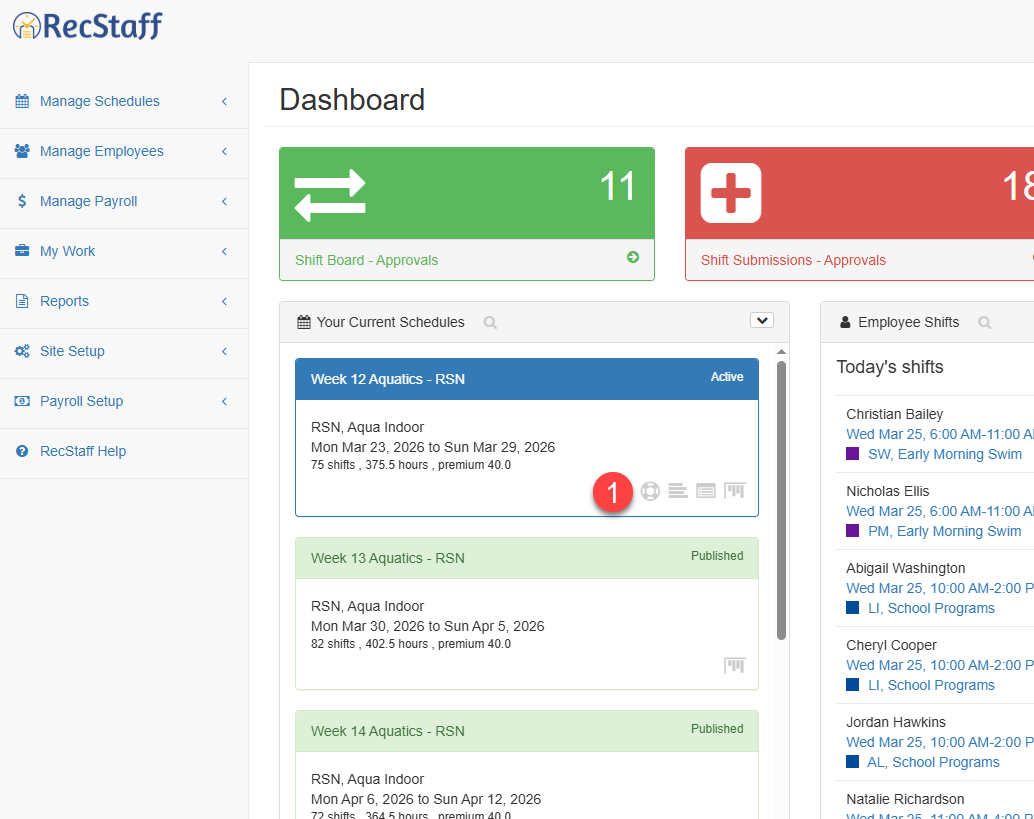Click the name Abigail Washington
The width and height of the screenshot is (1034, 819).
905,569
